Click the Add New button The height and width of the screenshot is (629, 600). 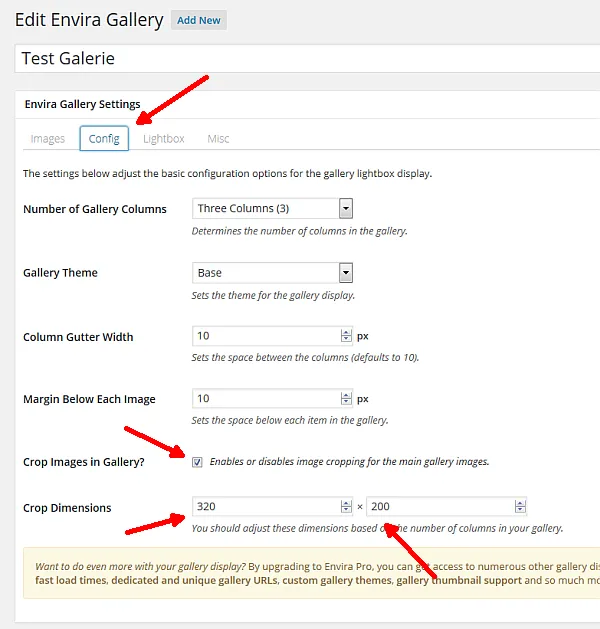pos(199,20)
